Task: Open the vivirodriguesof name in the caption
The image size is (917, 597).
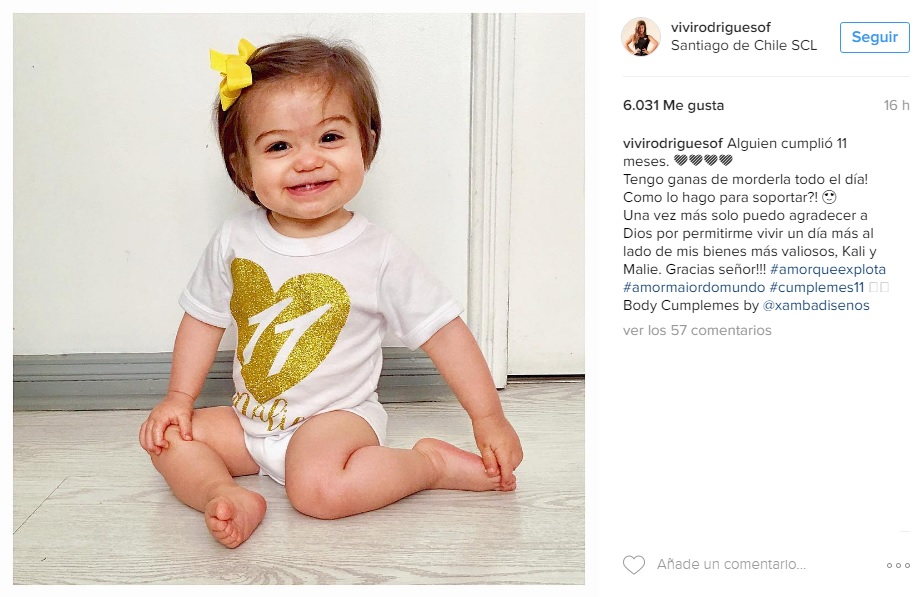Action: pyautogui.click(x=673, y=143)
